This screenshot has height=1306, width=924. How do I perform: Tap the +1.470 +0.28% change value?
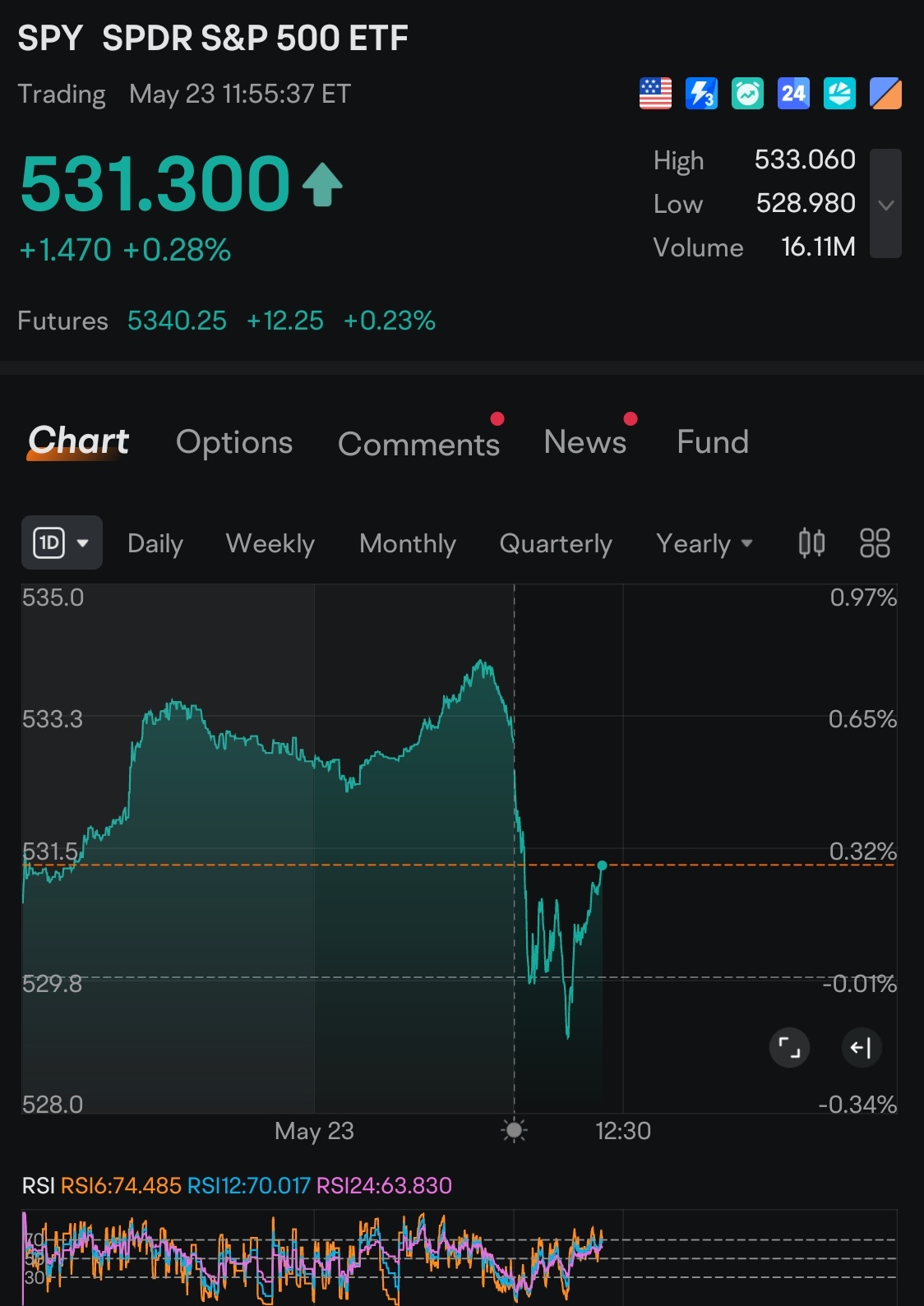point(125,250)
